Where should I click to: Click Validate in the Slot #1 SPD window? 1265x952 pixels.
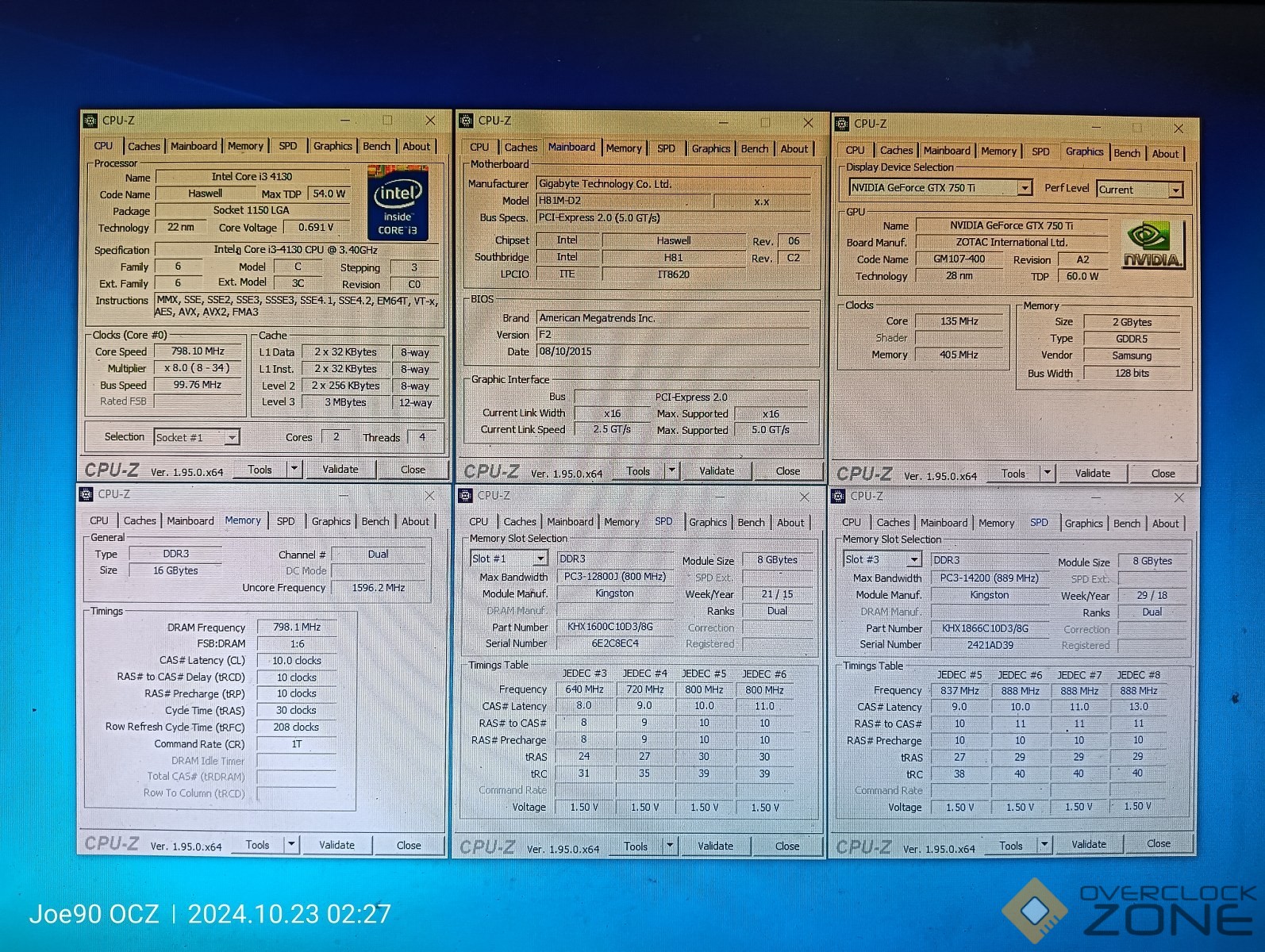point(715,846)
